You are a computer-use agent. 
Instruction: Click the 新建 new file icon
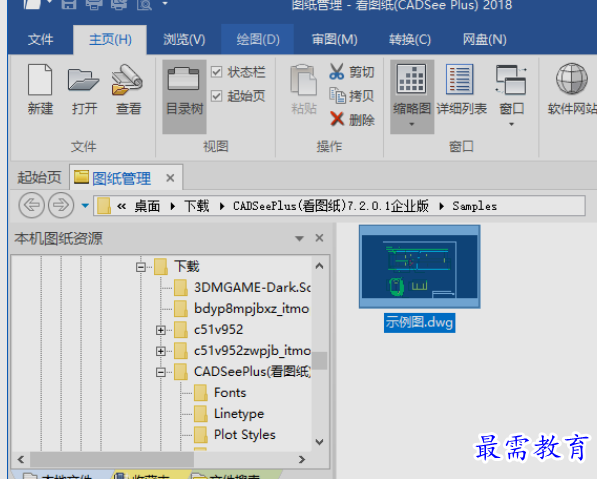click(x=40, y=80)
